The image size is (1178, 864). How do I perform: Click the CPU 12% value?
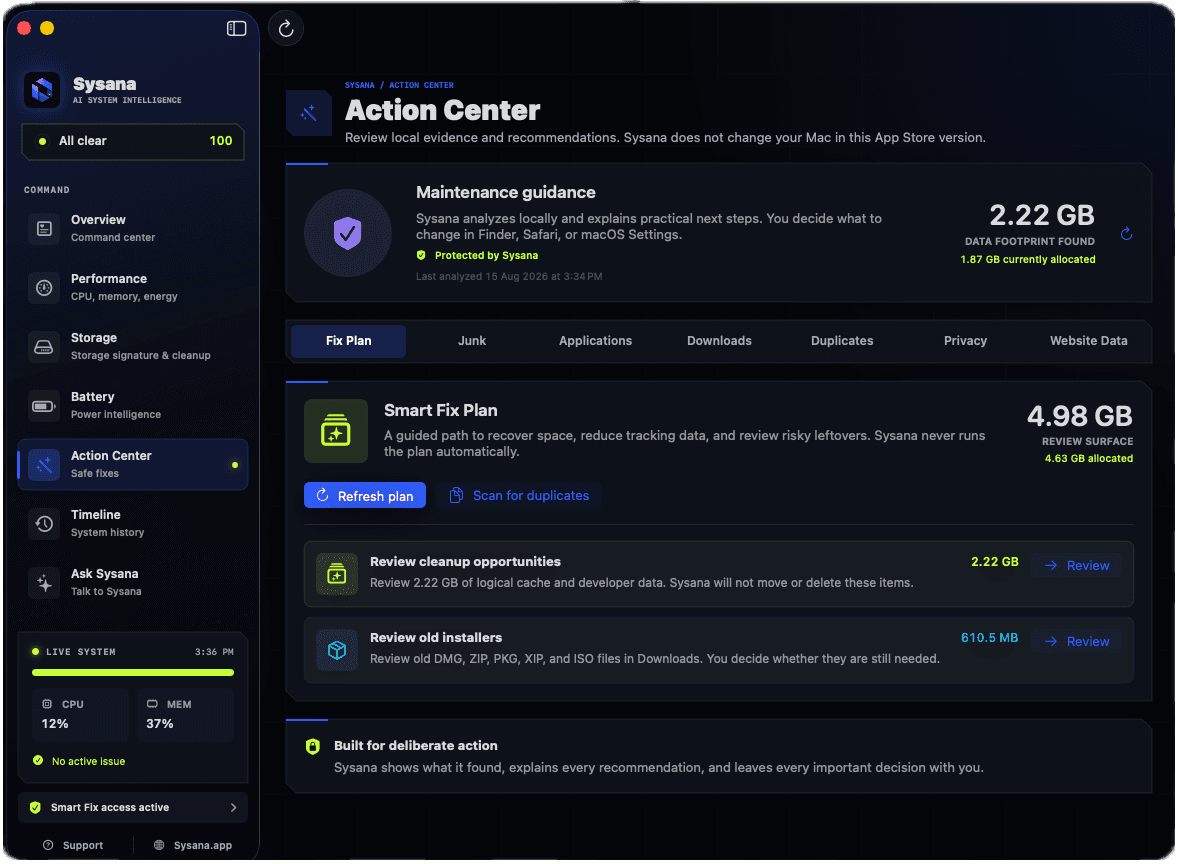pos(55,724)
